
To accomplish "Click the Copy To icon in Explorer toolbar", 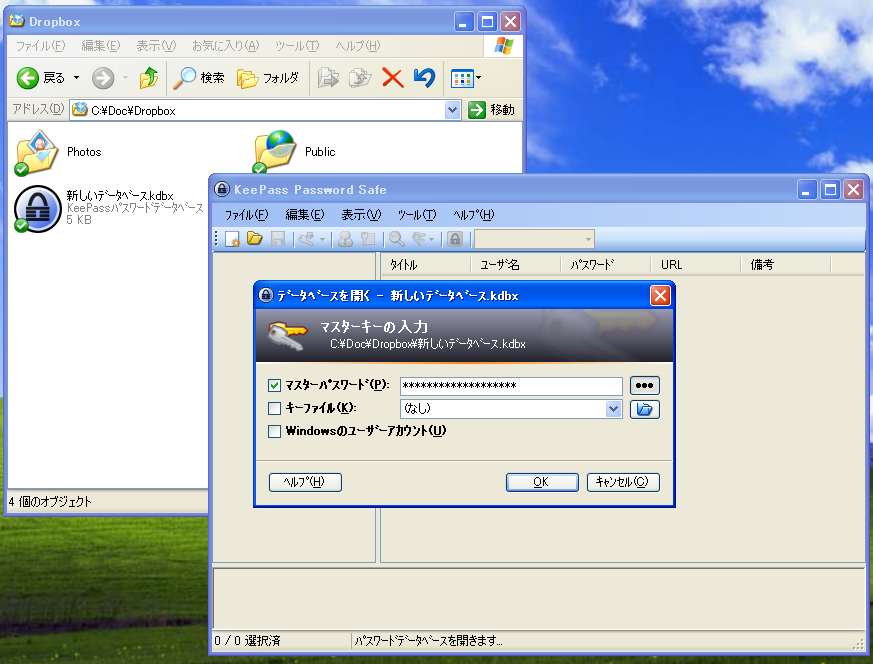I will click(x=360, y=78).
